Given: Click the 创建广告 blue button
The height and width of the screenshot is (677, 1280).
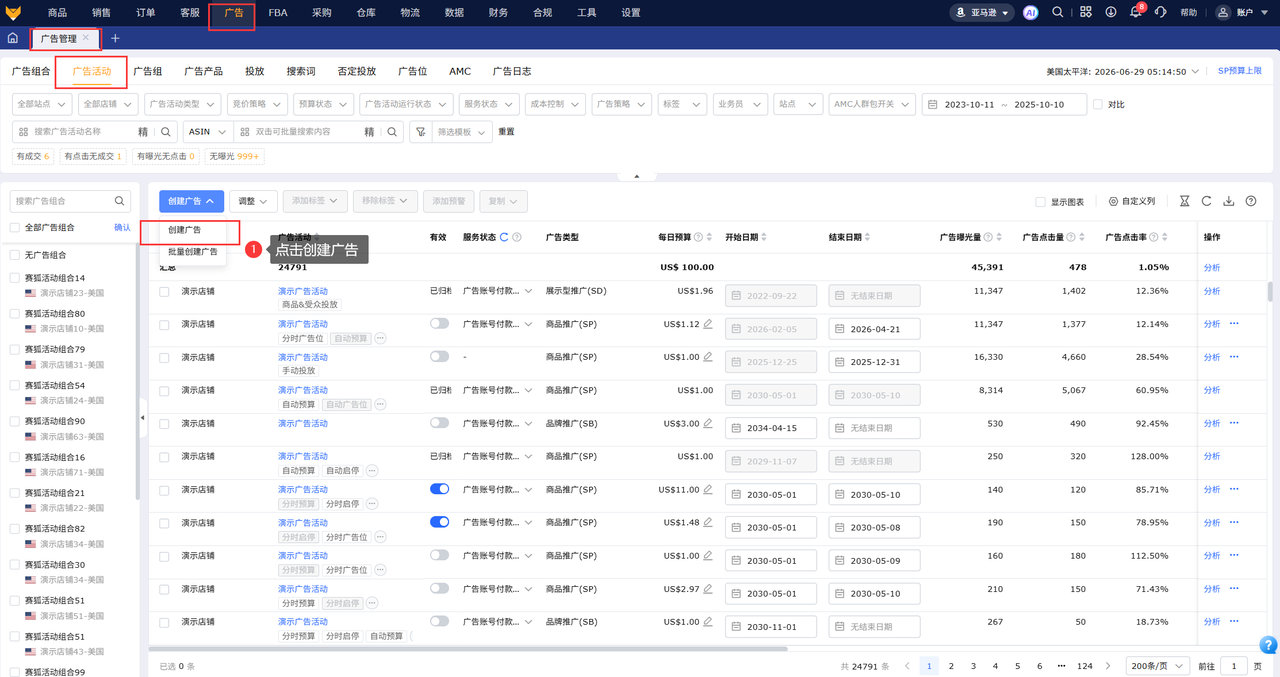Looking at the screenshot, I should (x=191, y=201).
